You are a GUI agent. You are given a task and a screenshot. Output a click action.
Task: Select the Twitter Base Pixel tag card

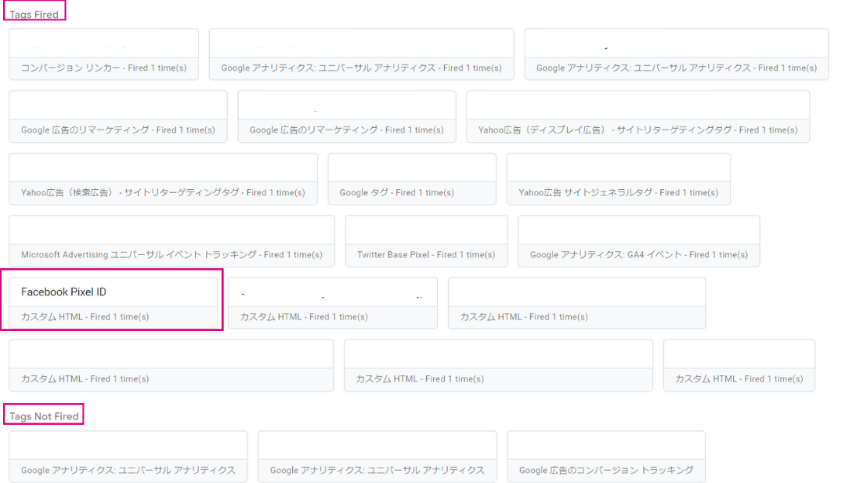point(427,241)
